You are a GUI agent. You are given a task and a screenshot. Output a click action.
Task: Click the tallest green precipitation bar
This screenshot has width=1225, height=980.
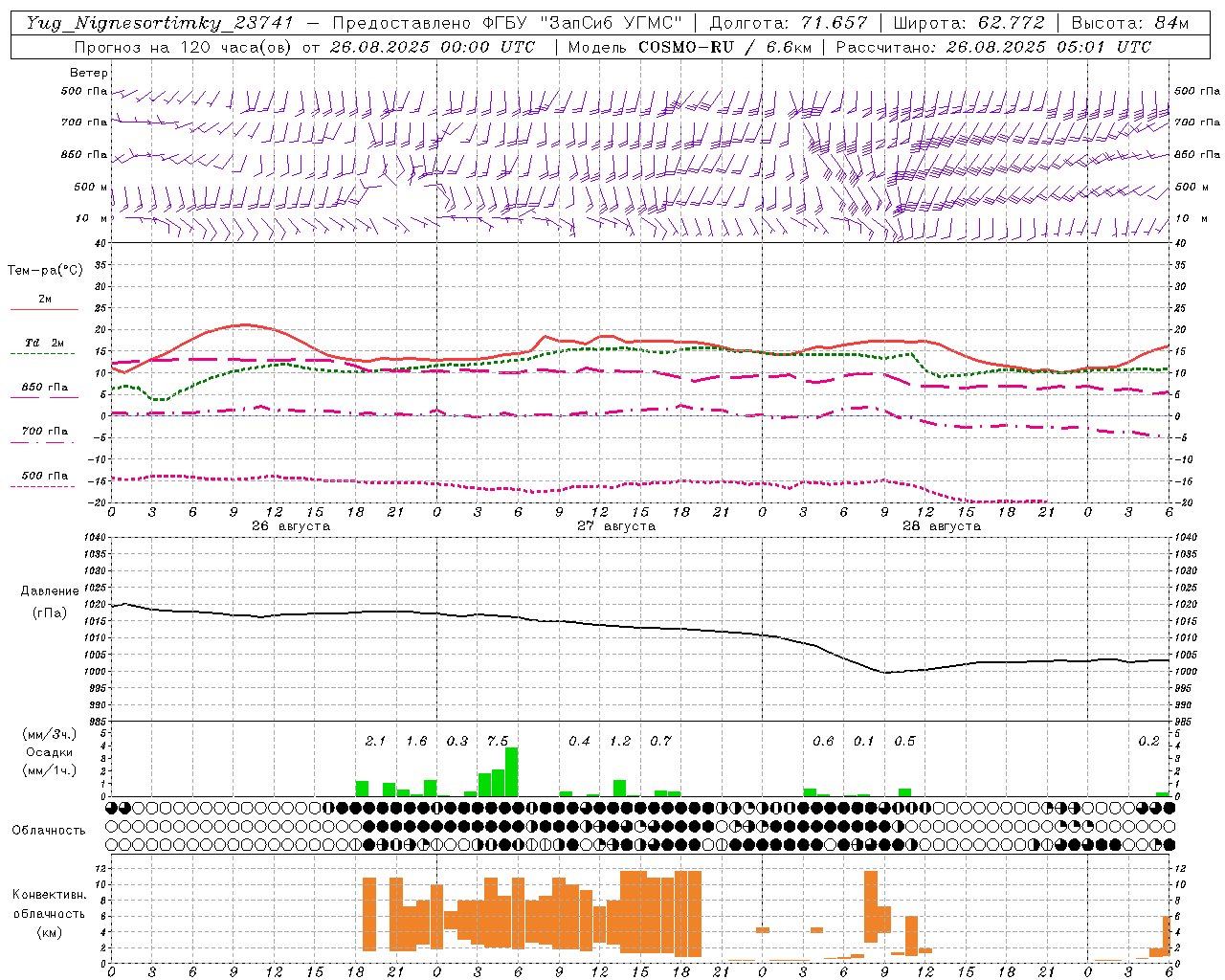click(x=511, y=772)
